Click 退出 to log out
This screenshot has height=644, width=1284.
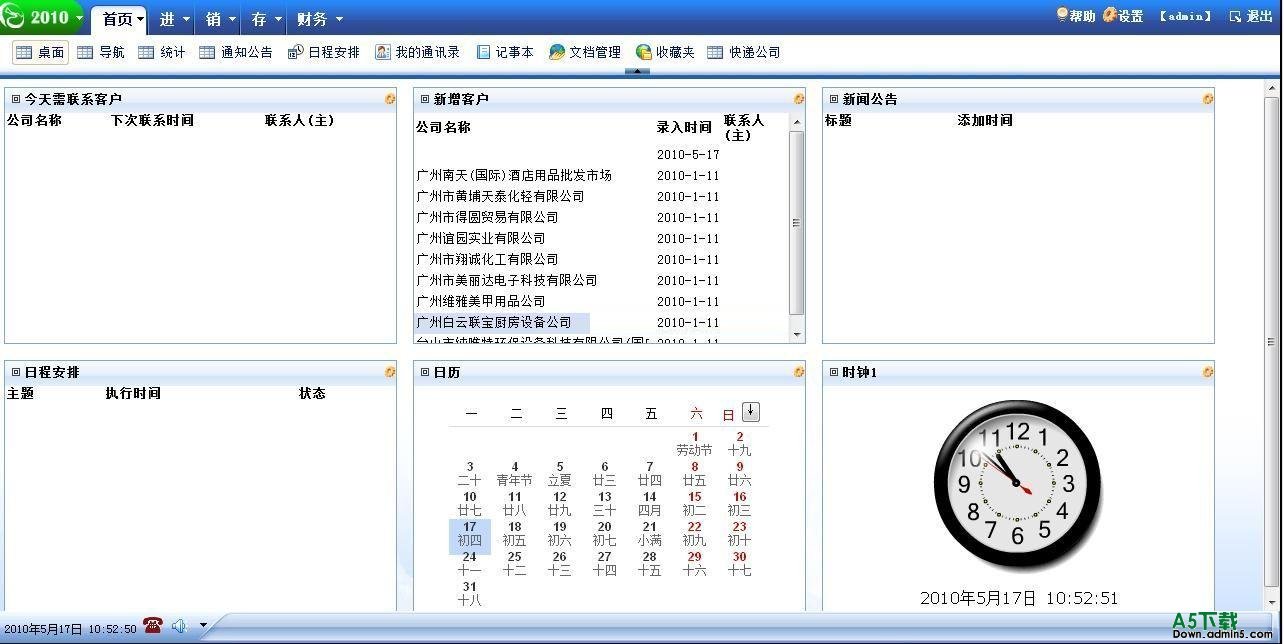[1251, 16]
